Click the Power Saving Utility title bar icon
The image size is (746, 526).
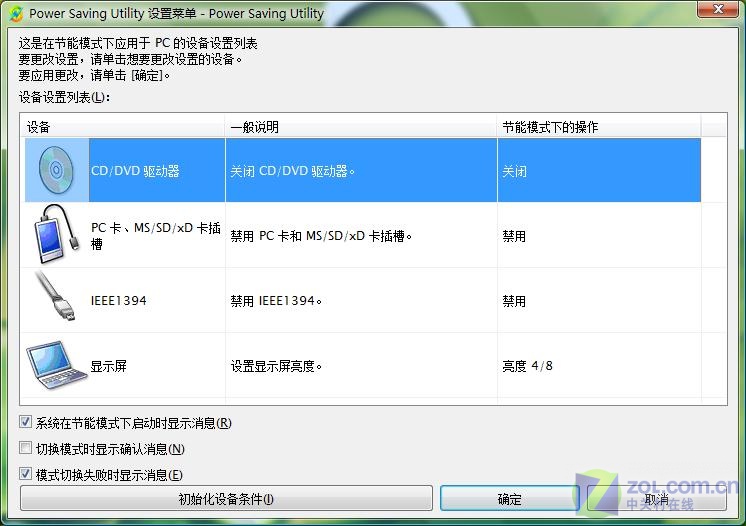click(x=16, y=13)
